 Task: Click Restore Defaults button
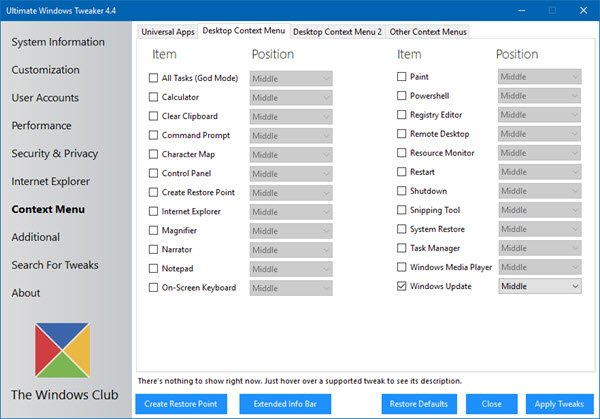point(419,404)
